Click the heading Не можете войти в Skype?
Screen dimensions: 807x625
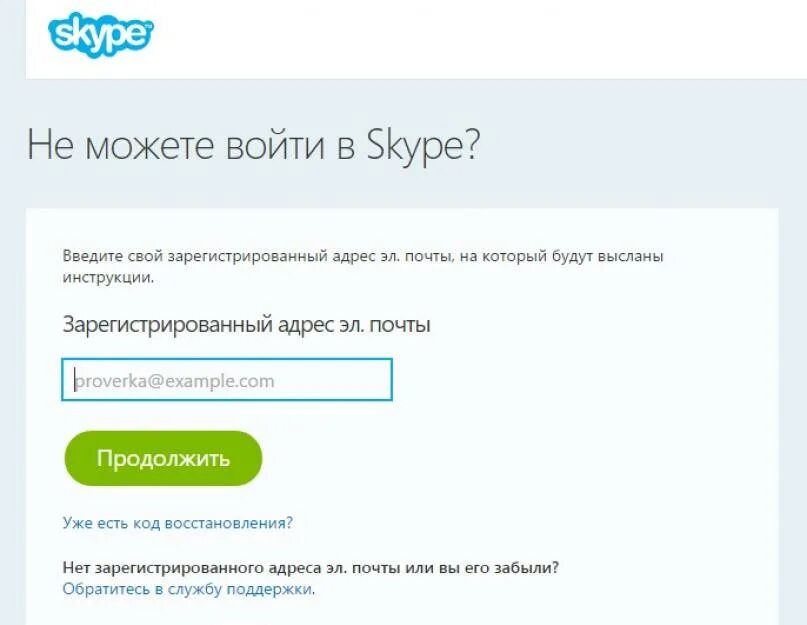point(253,145)
